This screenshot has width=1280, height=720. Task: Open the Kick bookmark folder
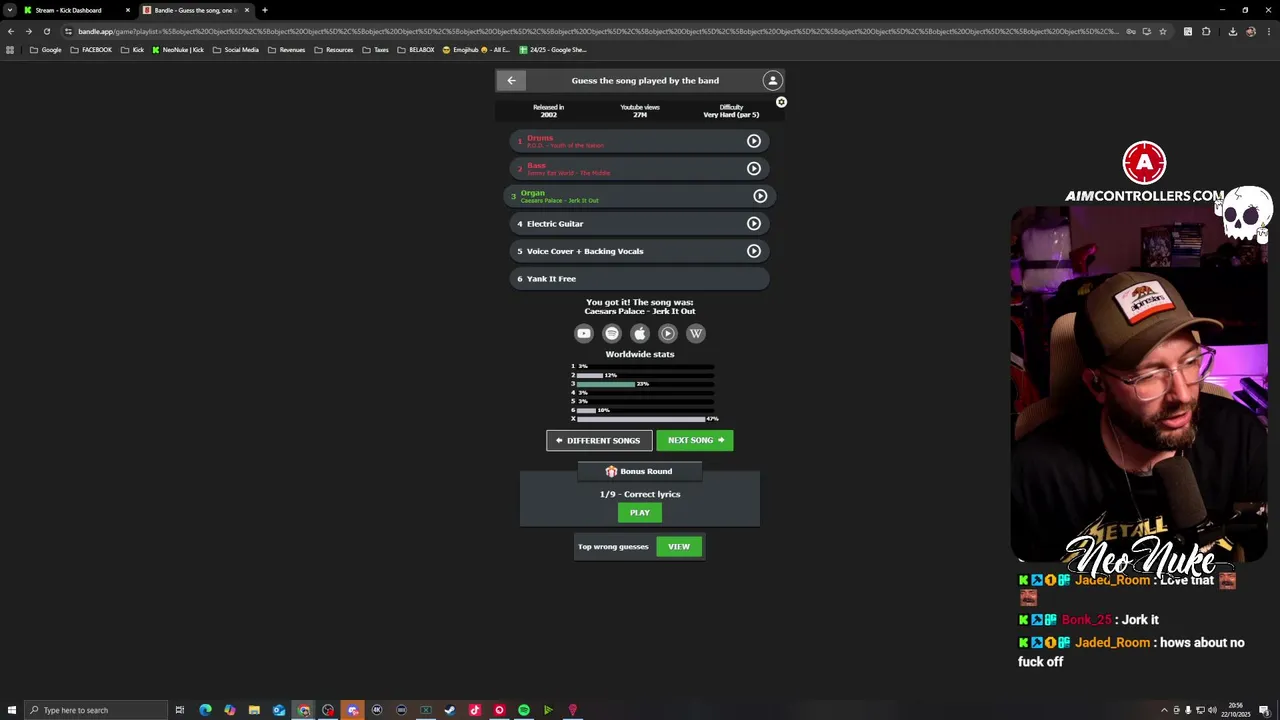[x=132, y=50]
